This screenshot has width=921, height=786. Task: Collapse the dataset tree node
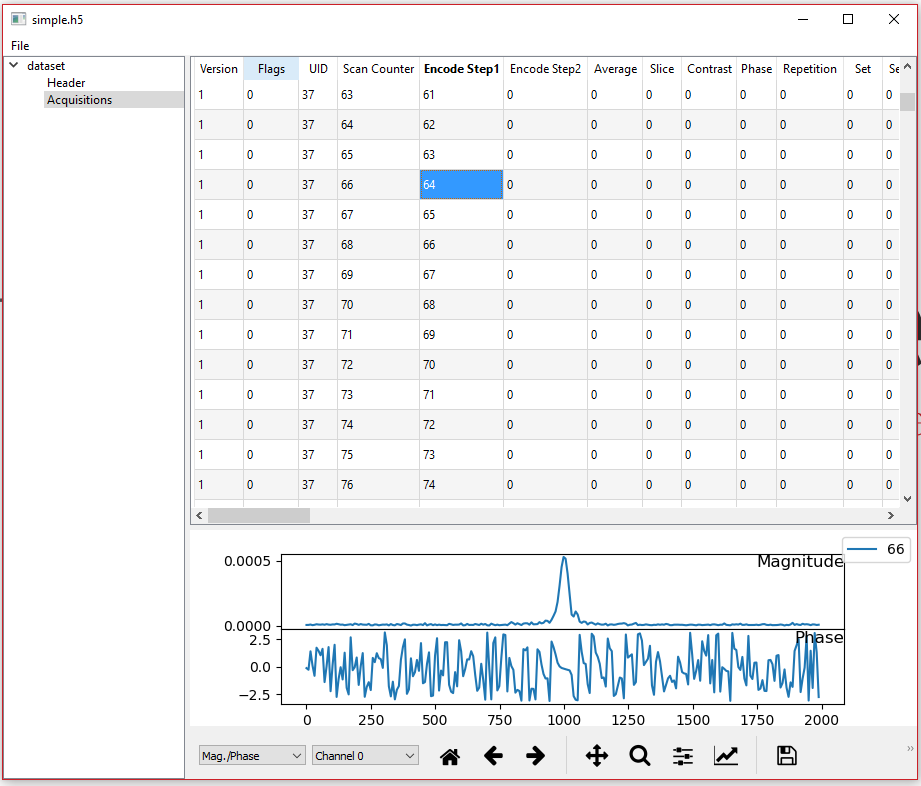14,65
